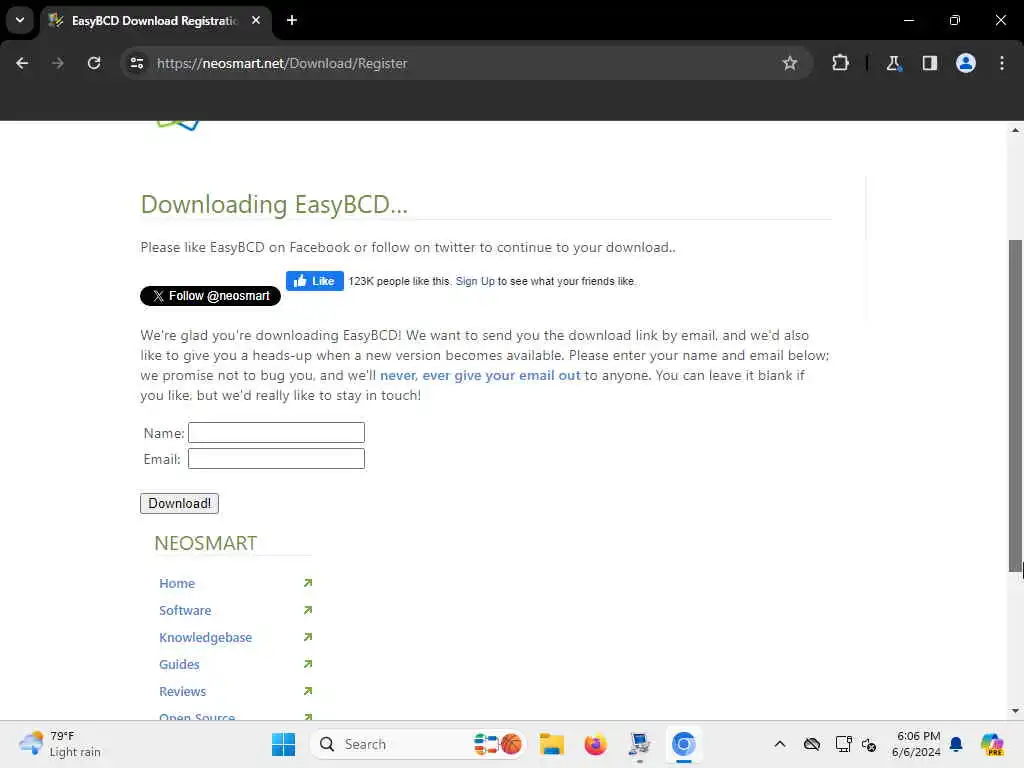Screen dimensions: 1024x768
Task: Click the Download! button
Action: (x=180, y=504)
